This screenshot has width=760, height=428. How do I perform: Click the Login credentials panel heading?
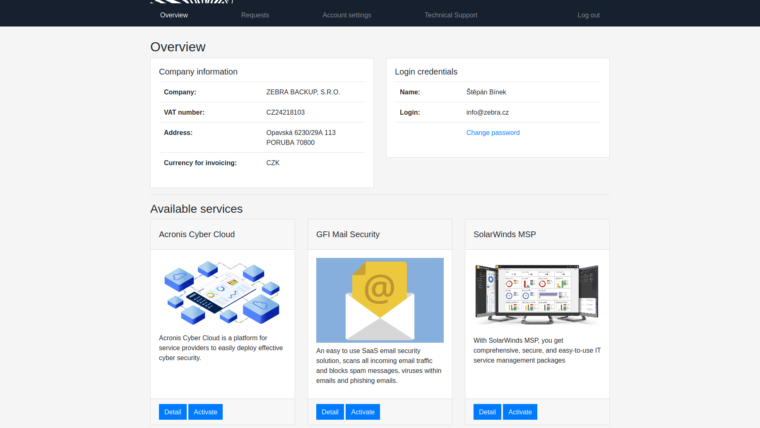pyautogui.click(x=426, y=72)
